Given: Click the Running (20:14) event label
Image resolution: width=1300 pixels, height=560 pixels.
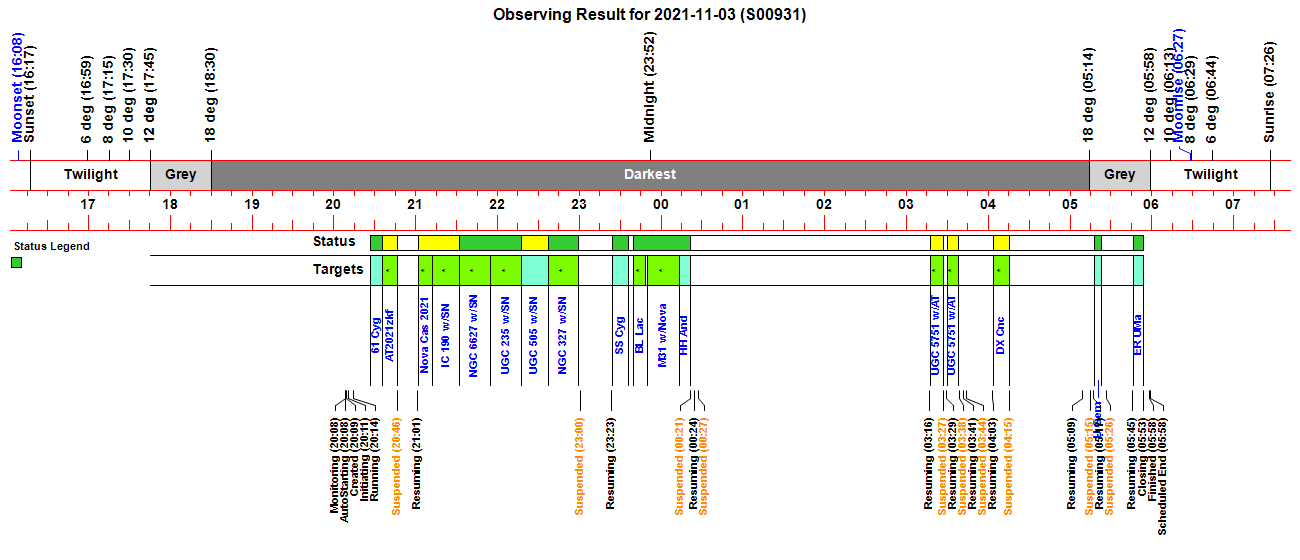Looking at the screenshot, I should 375,461.
